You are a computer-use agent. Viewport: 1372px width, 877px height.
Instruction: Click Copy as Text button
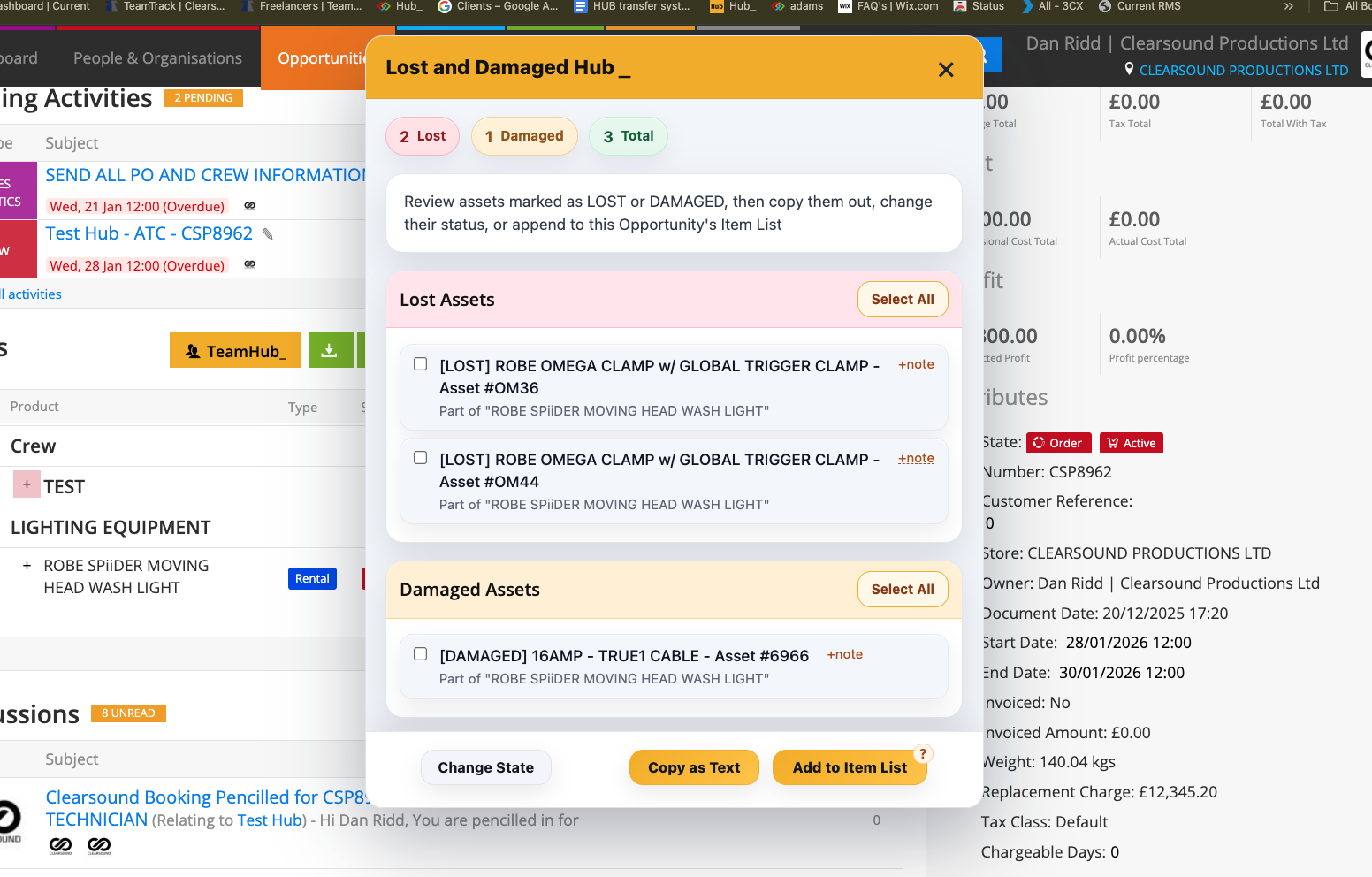[x=694, y=767]
